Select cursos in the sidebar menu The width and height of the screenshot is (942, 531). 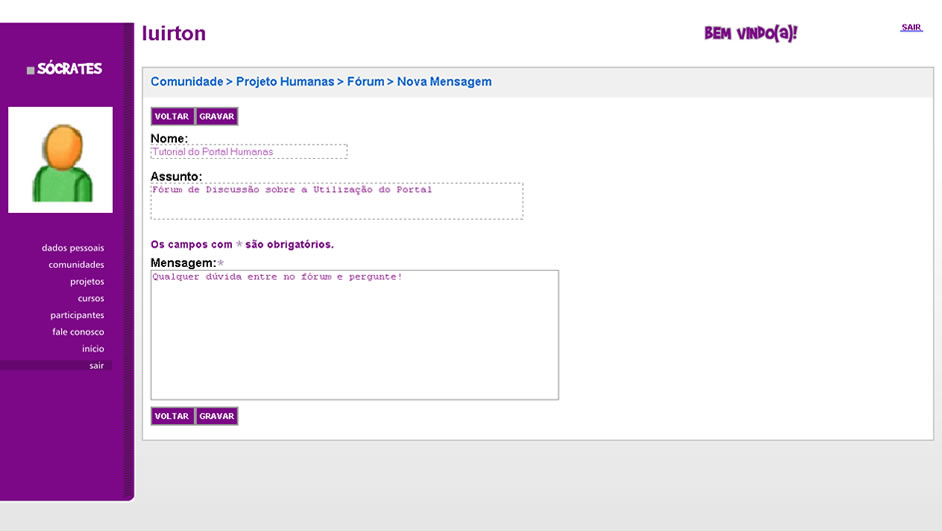coord(91,299)
